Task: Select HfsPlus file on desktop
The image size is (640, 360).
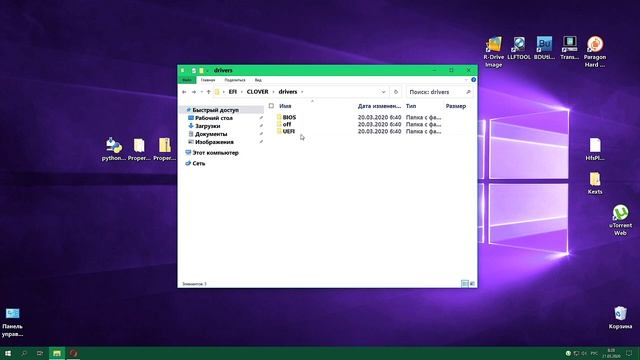Action: pyautogui.click(x=595, y=149)
